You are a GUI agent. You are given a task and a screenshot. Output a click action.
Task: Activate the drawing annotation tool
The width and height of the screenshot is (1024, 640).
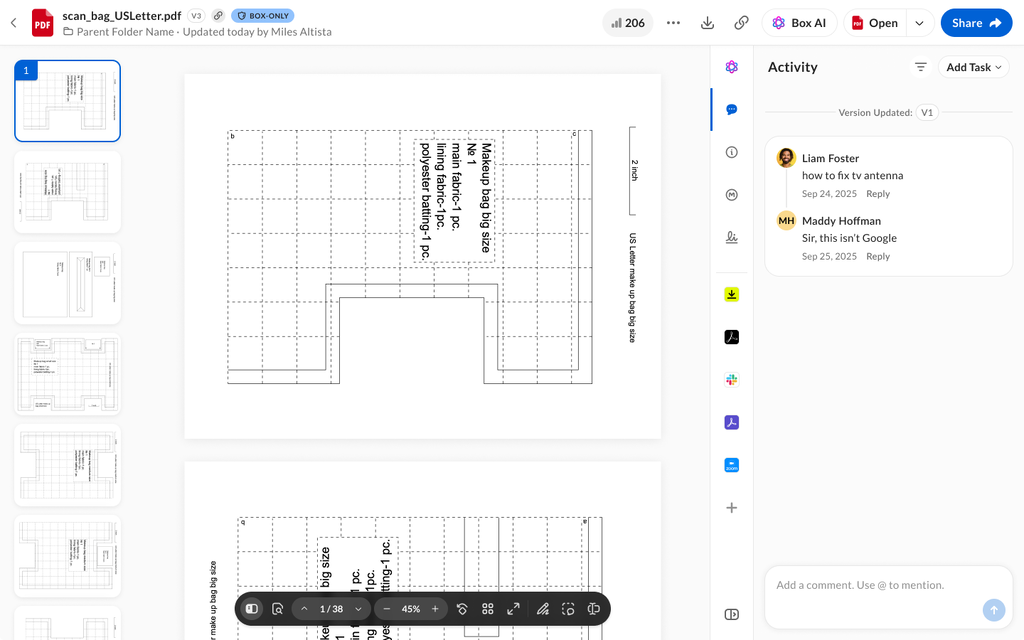tap(543, 609)
